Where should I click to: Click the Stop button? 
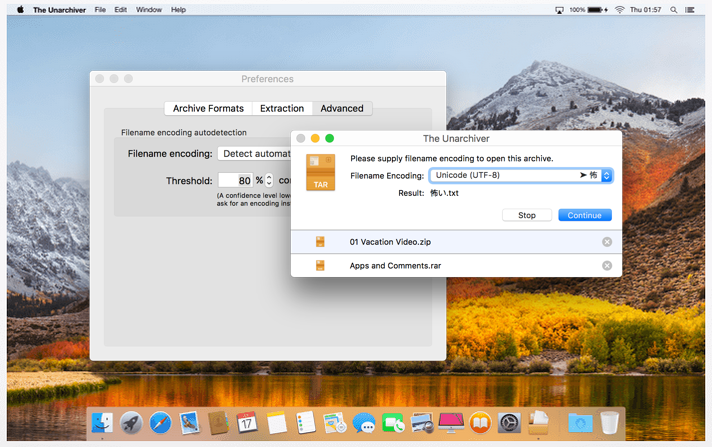[527, 215]
